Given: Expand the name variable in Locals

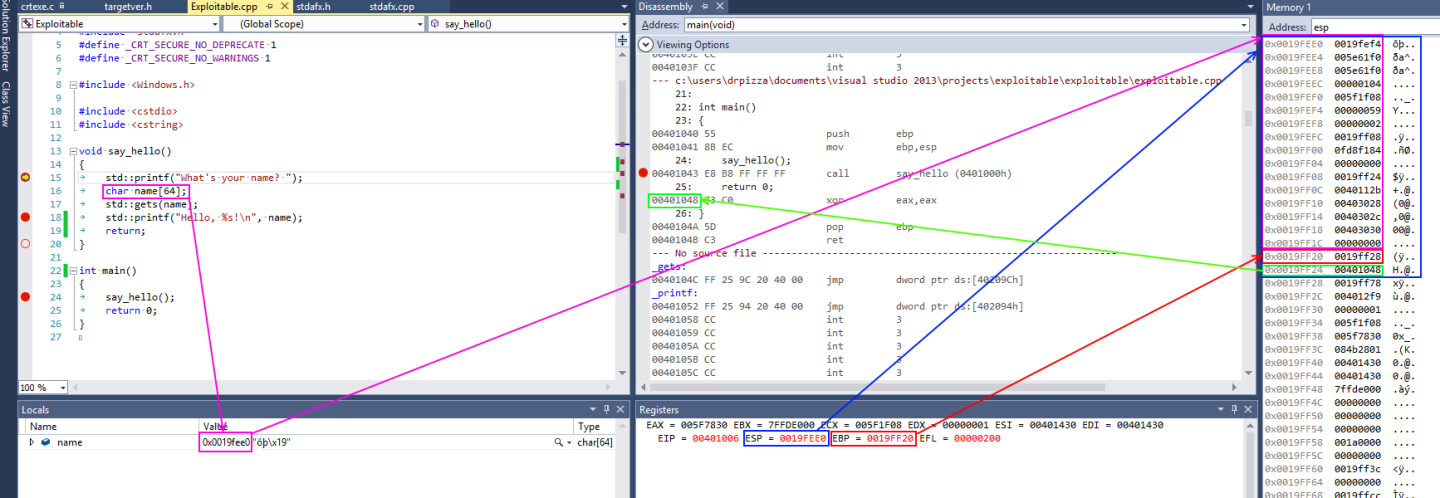Looking at the screenshot, I should 32,442.
